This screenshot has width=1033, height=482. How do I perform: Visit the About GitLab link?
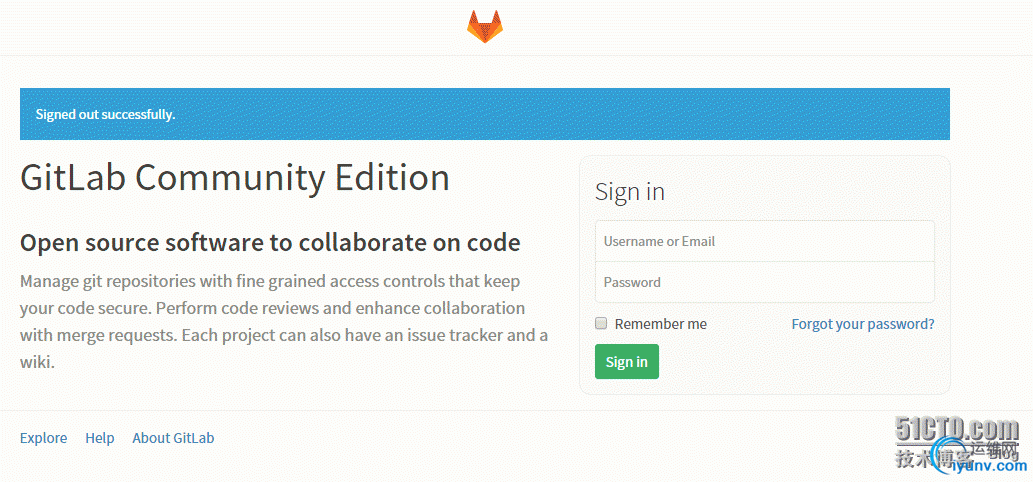173,438
